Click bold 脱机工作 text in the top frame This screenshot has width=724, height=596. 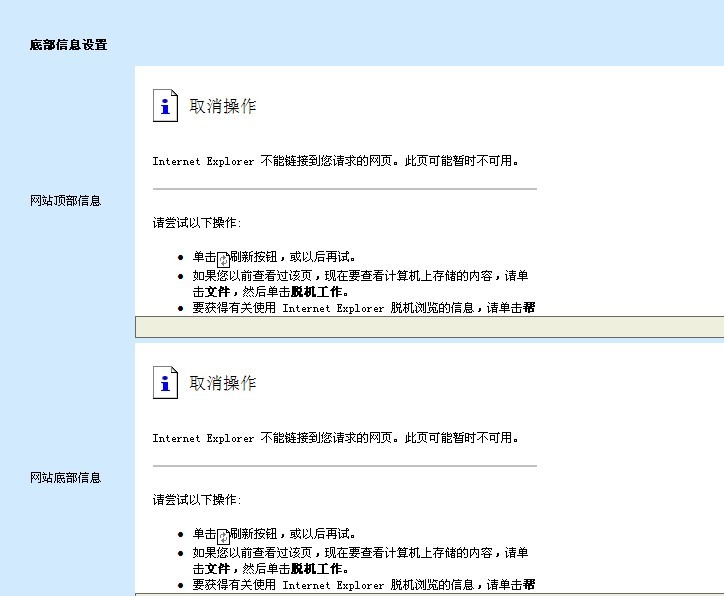318,292
